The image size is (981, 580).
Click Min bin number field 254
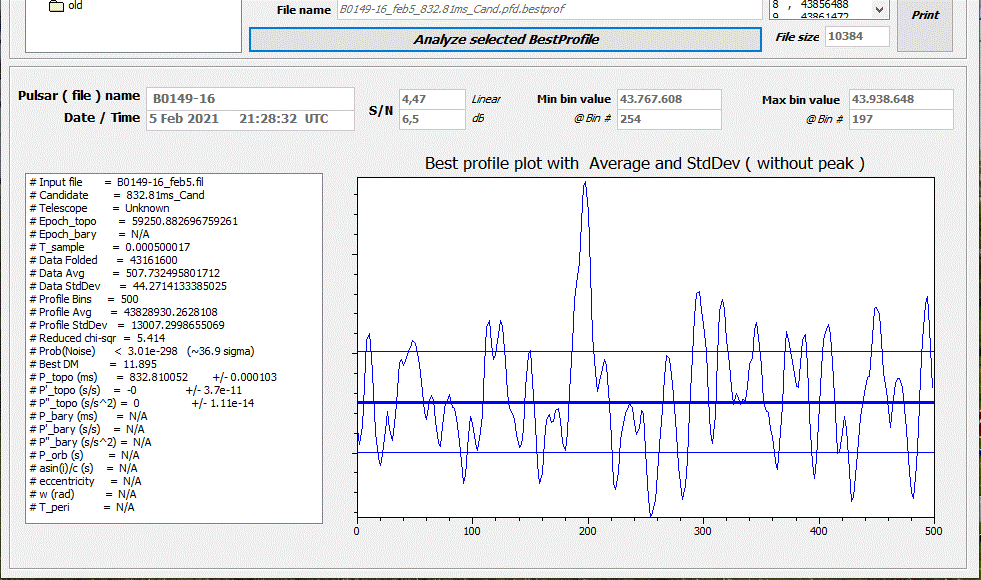coord(669,119)
